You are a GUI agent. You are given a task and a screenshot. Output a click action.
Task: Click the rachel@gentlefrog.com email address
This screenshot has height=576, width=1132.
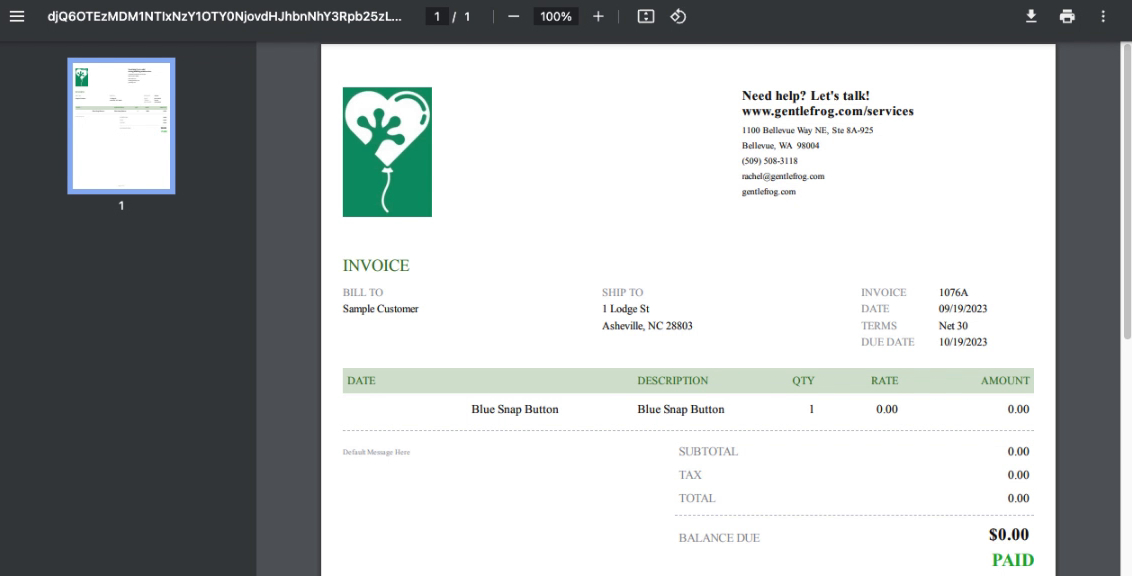coord(783,176)
